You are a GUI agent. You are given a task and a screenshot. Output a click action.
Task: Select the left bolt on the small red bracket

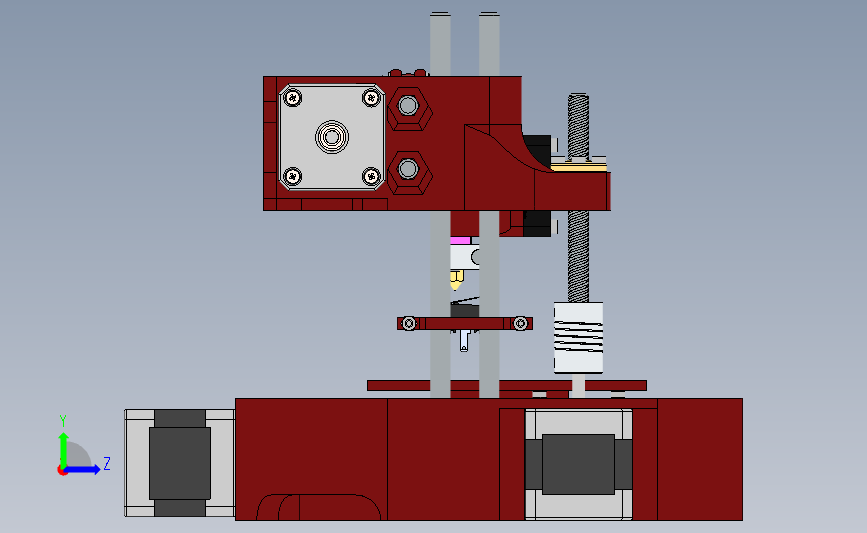[x=409, y=323]
